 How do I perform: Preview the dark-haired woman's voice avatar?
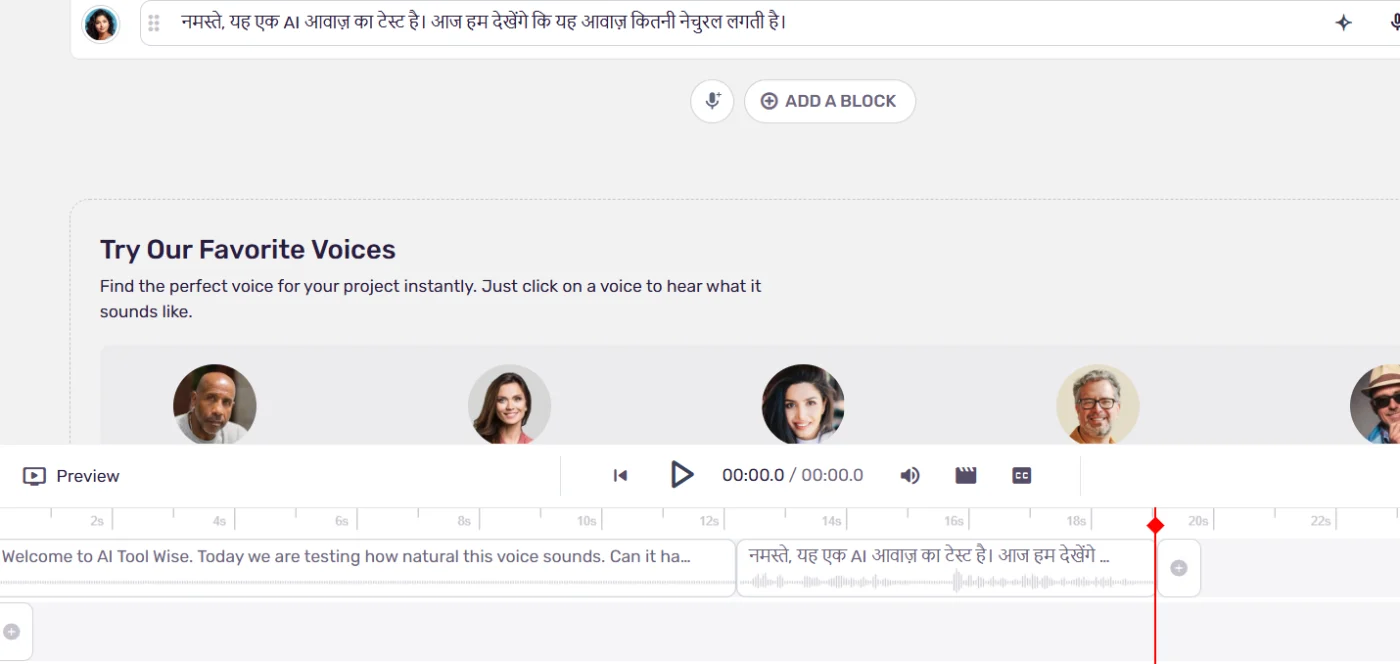803,404
